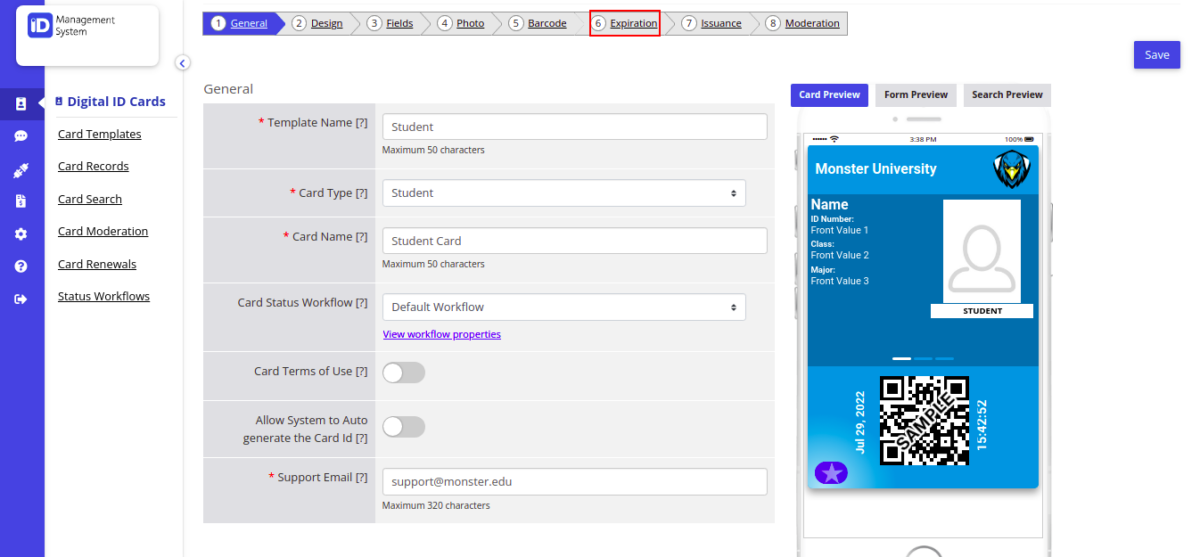Enable auto generate Card Id toggle
Image resolution: width=1200 pixels, height=557 pixels.
[404, 427]
